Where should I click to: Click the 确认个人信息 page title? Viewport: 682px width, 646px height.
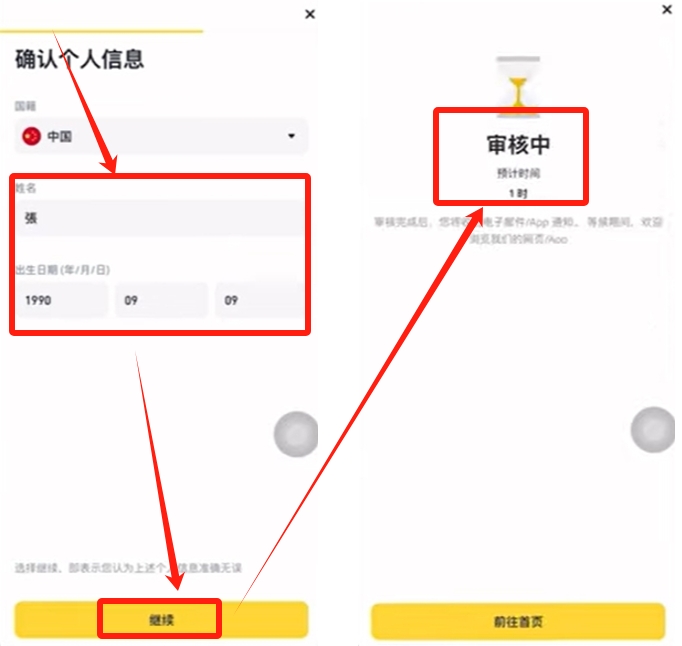(79, 59)
